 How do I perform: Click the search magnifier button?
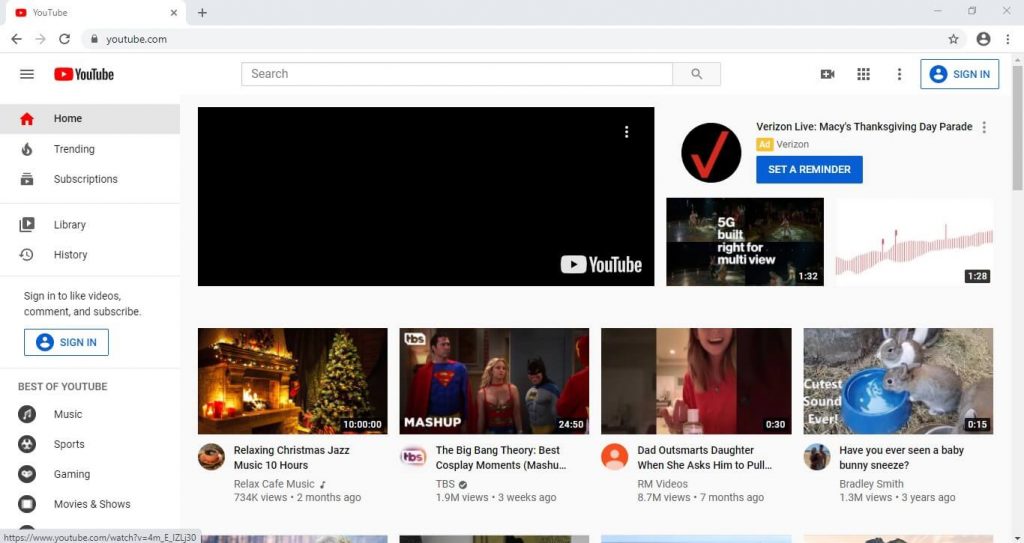click(697, 74)
